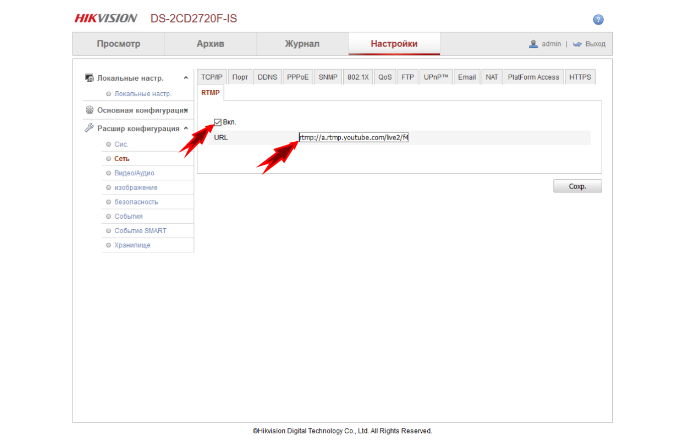Screen dimensions: 686x442
Task: Click the Локальные настр. monitor icon
Action: tap(89, 78)
